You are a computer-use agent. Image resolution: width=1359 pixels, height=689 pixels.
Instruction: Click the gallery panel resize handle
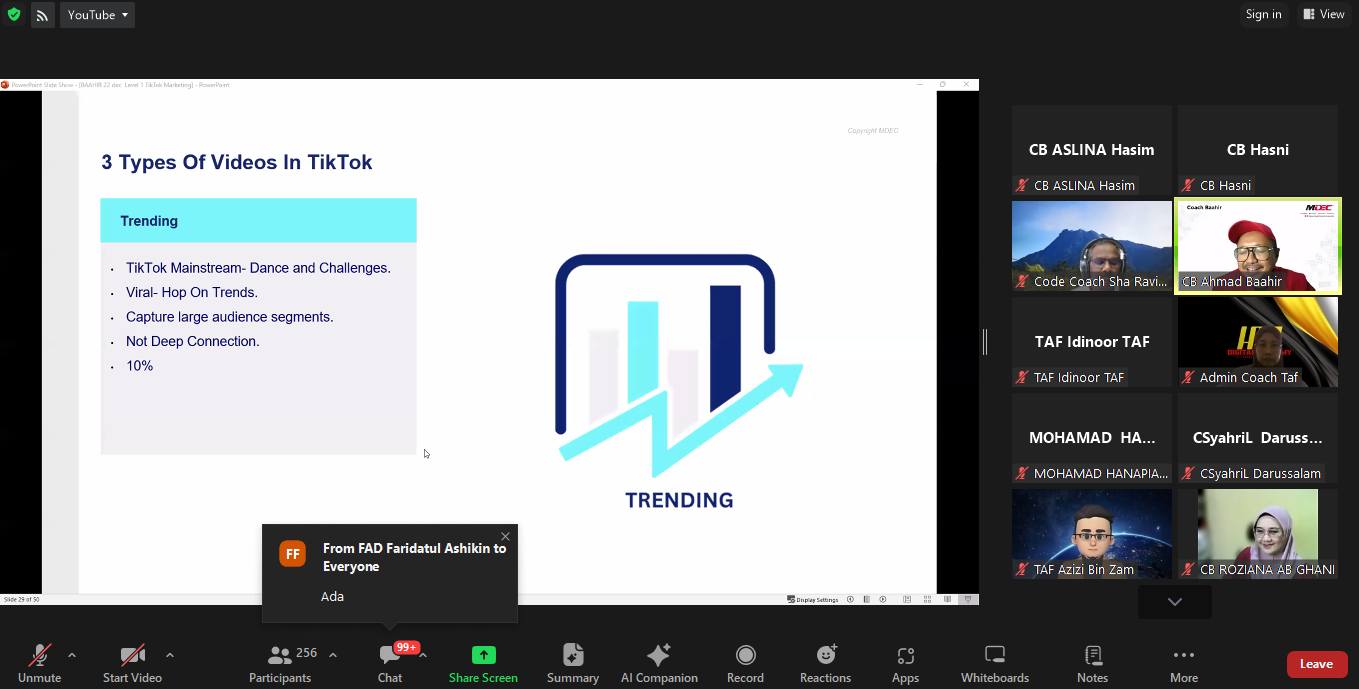pos(985,342)
